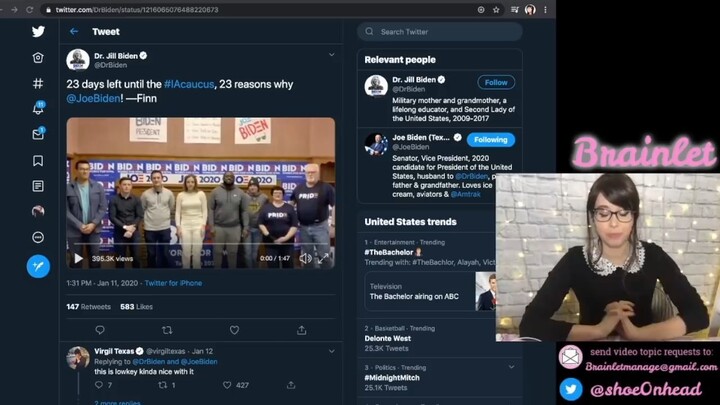Follow Dr. Jill Biden

(x=496, y=83)
